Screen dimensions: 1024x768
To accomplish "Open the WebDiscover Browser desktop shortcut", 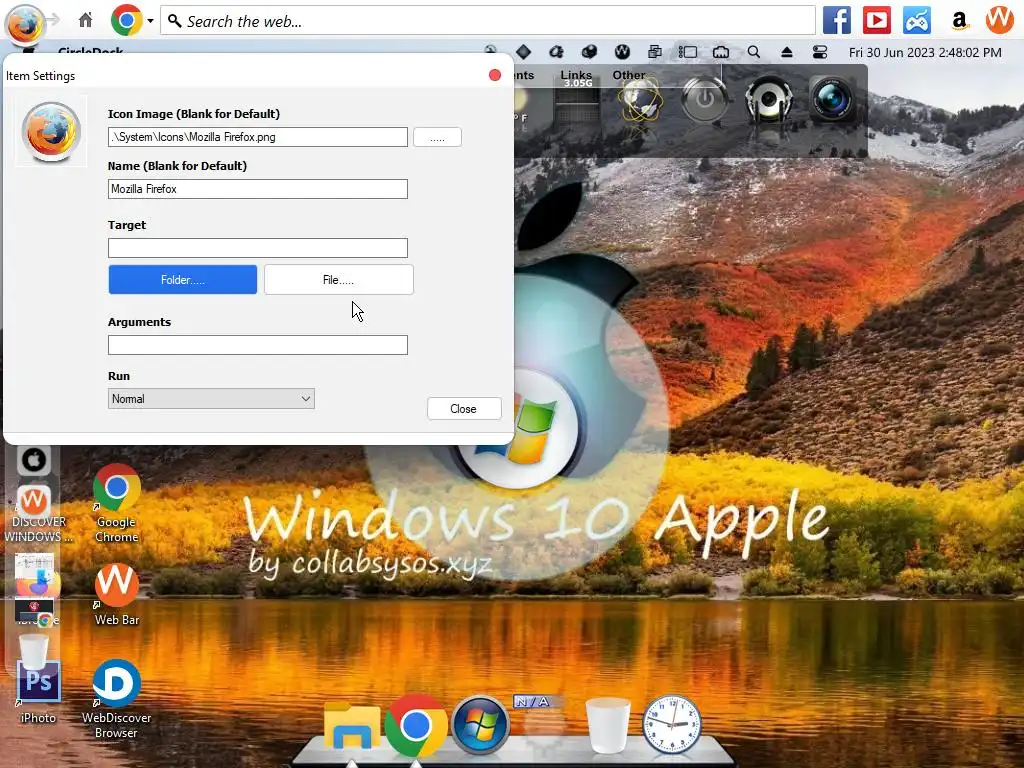I will [x=117, y=699].
